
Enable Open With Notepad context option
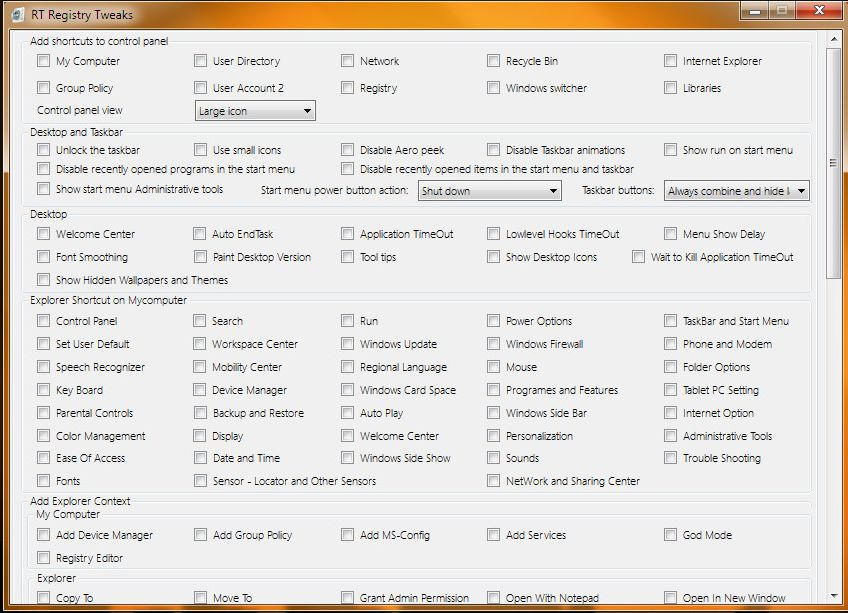pos(493,597)
